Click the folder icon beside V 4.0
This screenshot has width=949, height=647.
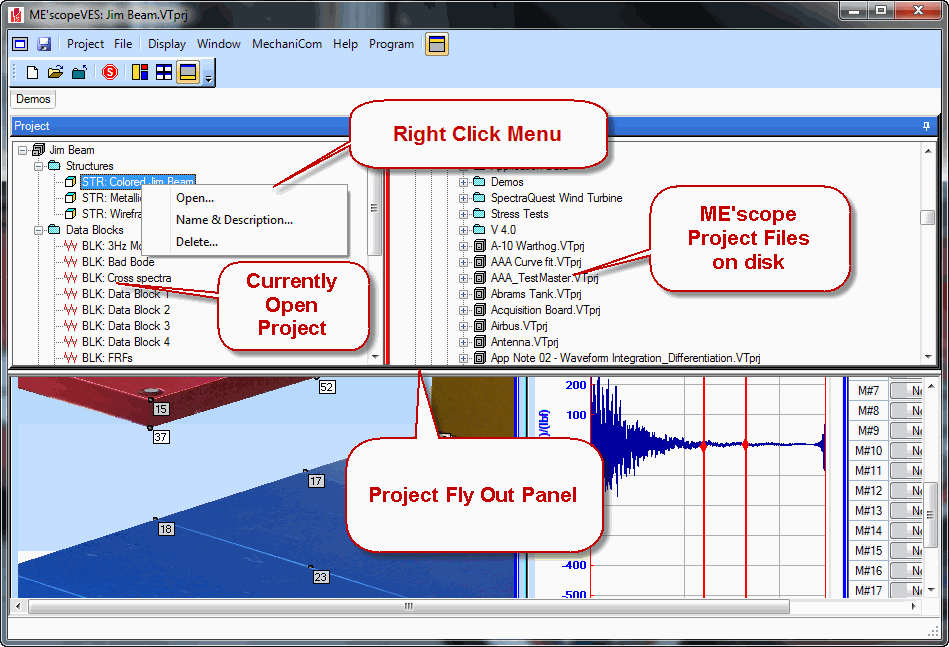coord(479,229)
